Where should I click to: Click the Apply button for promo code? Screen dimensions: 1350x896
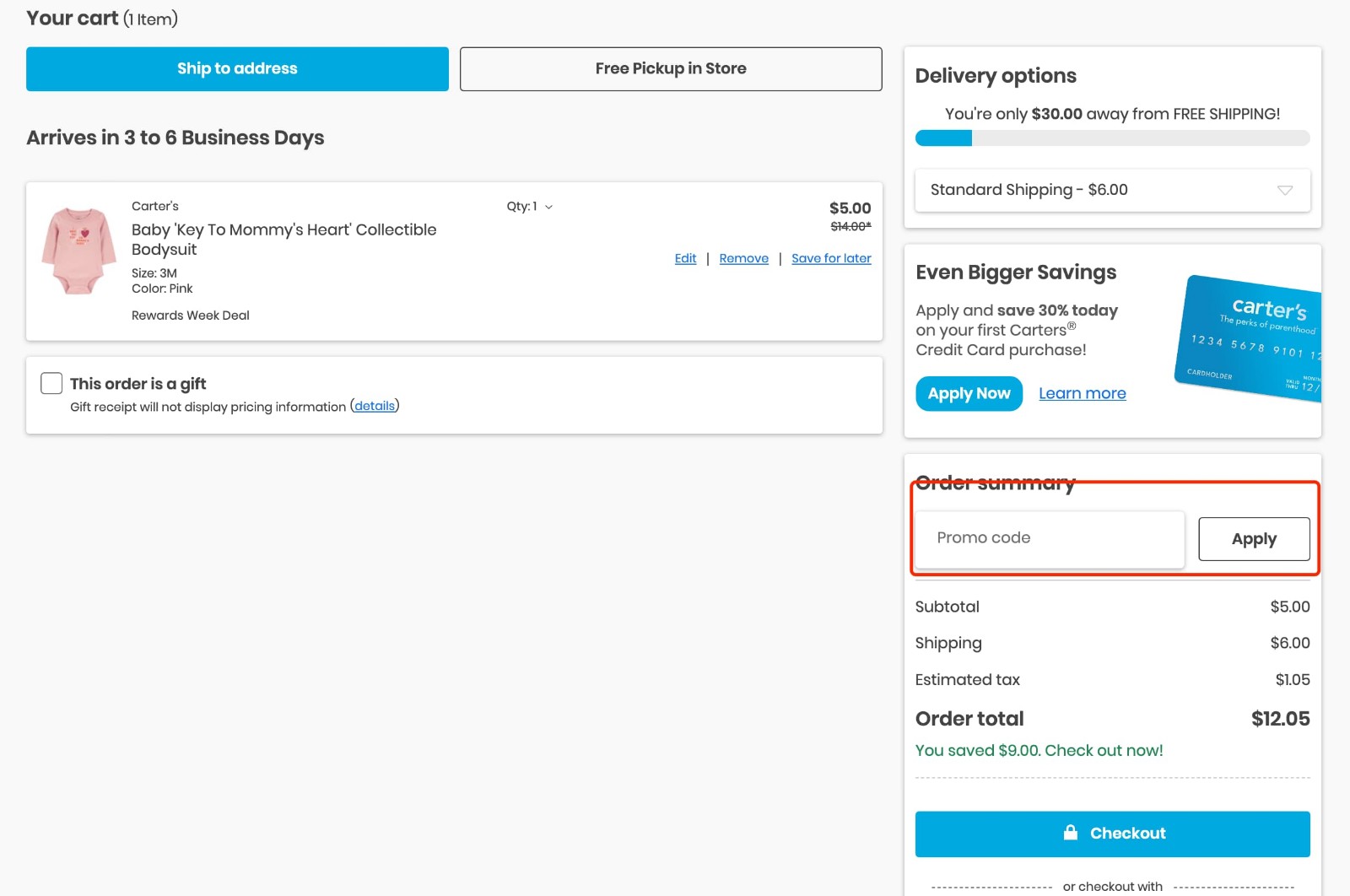[x=1254, y=538]
